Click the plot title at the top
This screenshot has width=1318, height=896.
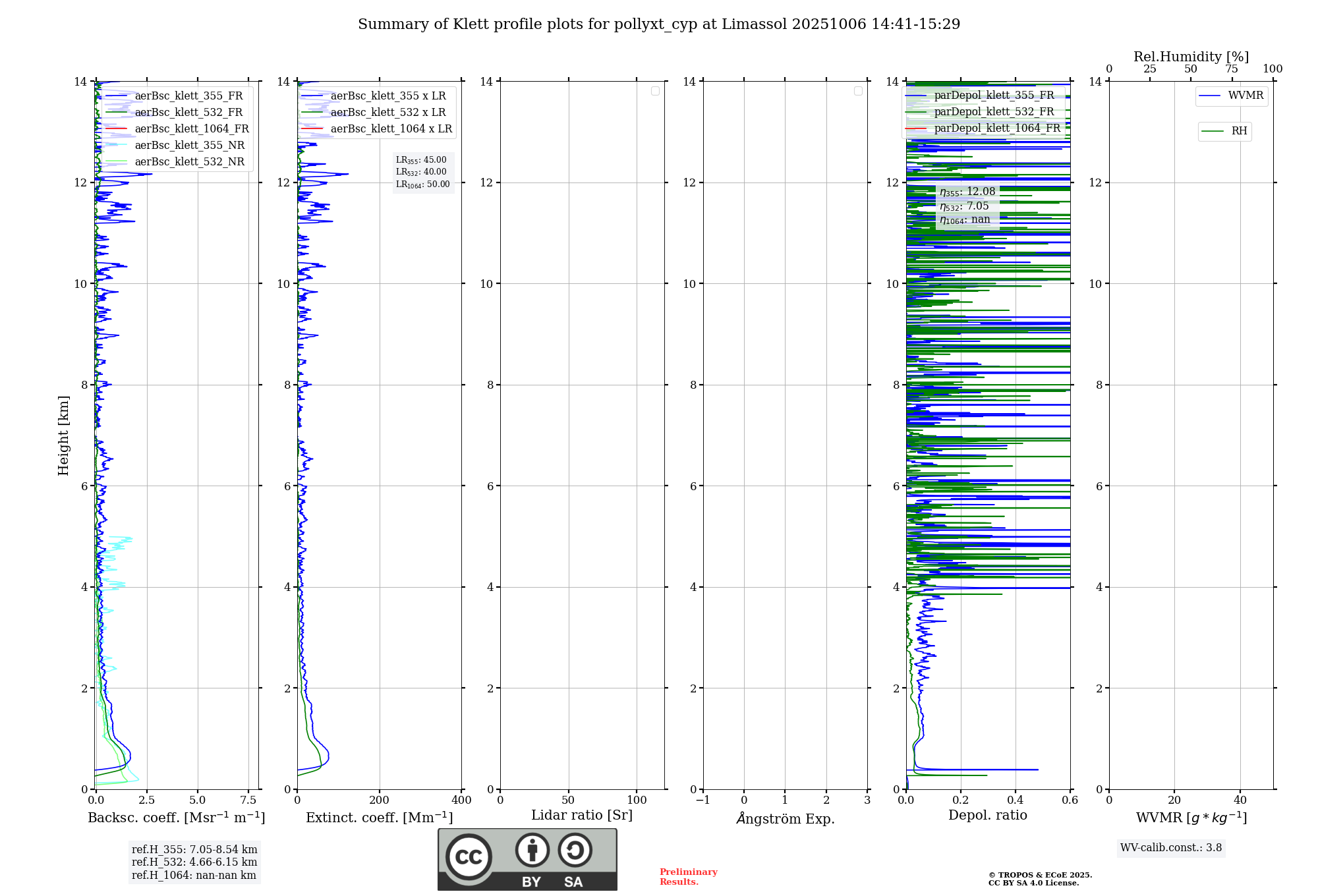click(659, 24)
